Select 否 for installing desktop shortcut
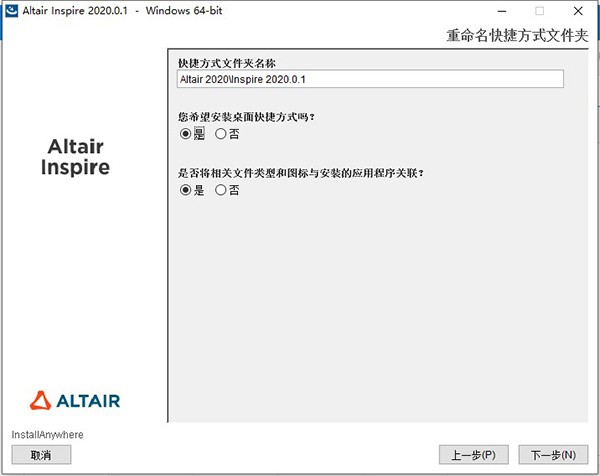Screen dimensions: 600x476 pos(221,134)
